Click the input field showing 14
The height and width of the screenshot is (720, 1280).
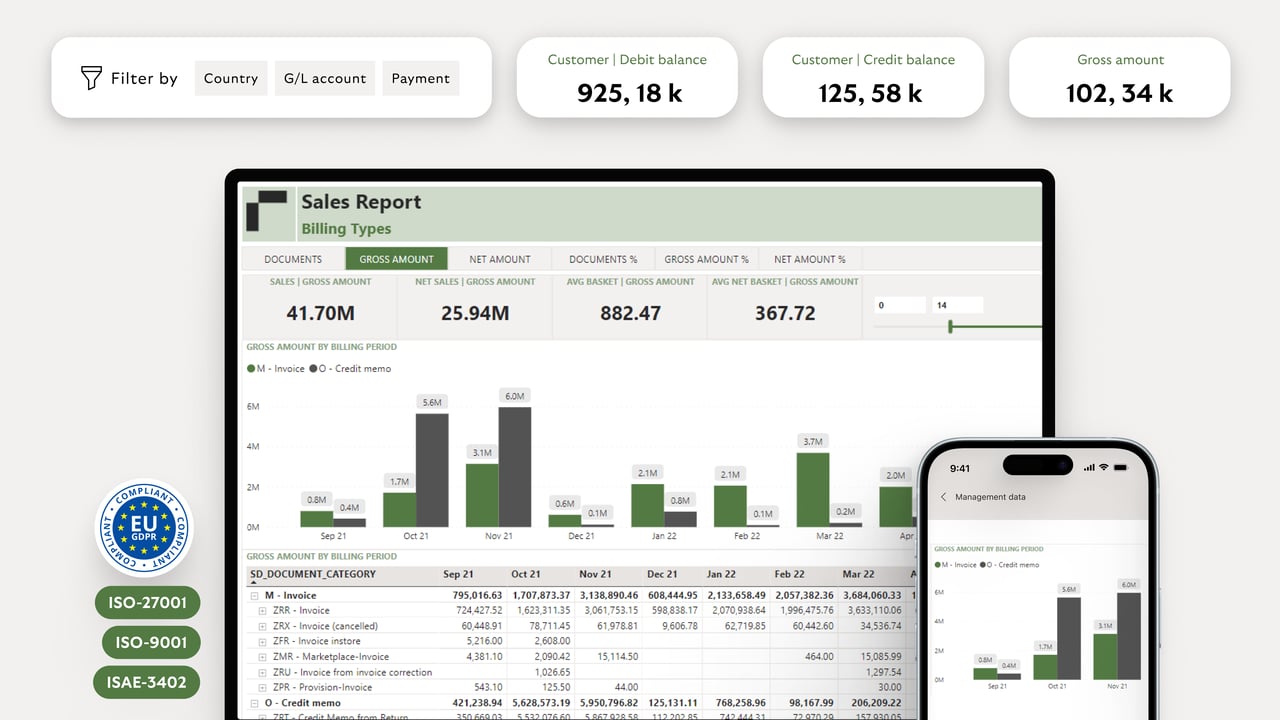[957, 304]
